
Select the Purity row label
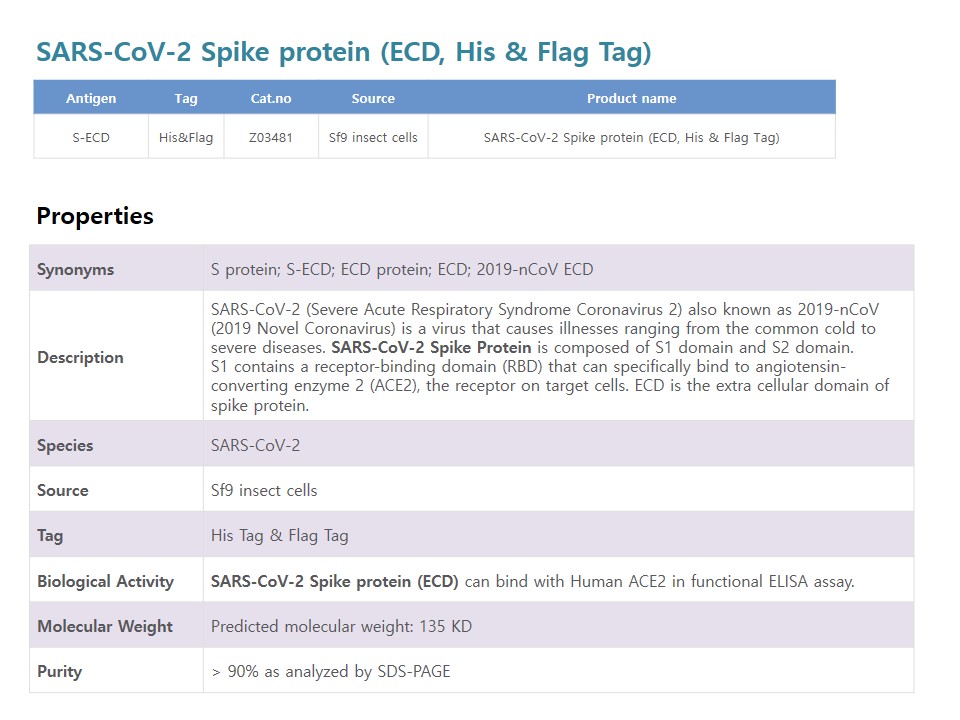pyautogui.click(x=59, y=672)
